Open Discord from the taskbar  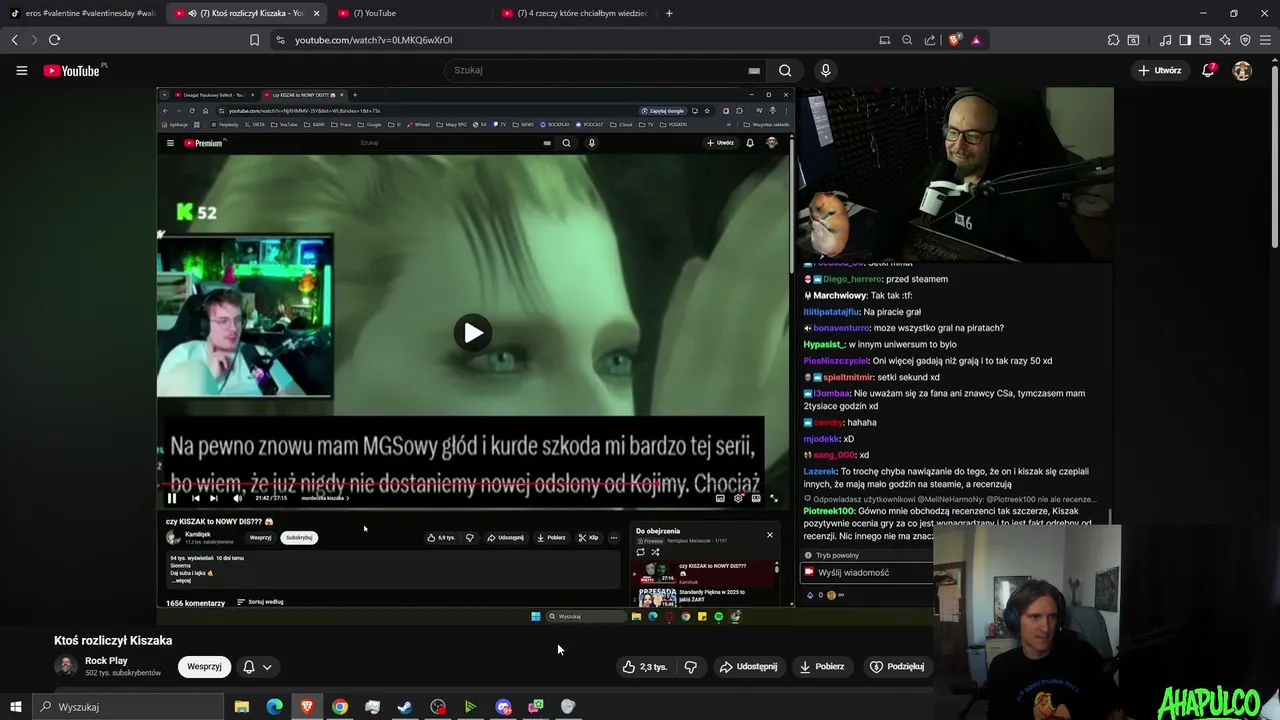click(503, 707)
